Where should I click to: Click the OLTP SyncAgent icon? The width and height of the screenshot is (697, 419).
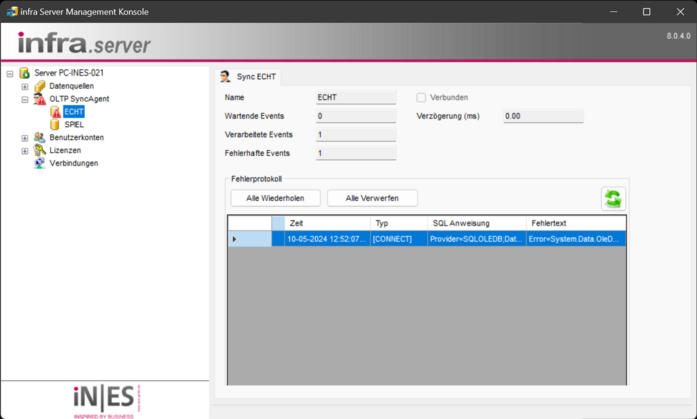[x=40, y=99]
